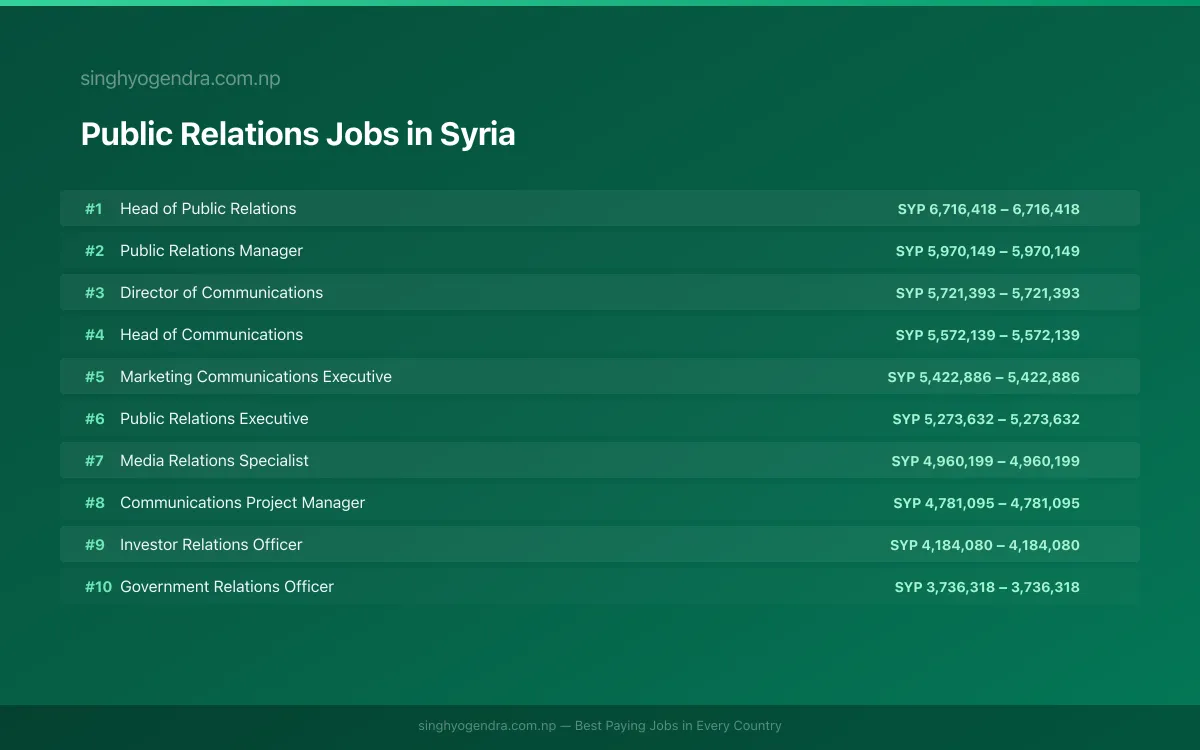Click salary SYP 5,572,139 – 5,572,139

tap(988, 335)
